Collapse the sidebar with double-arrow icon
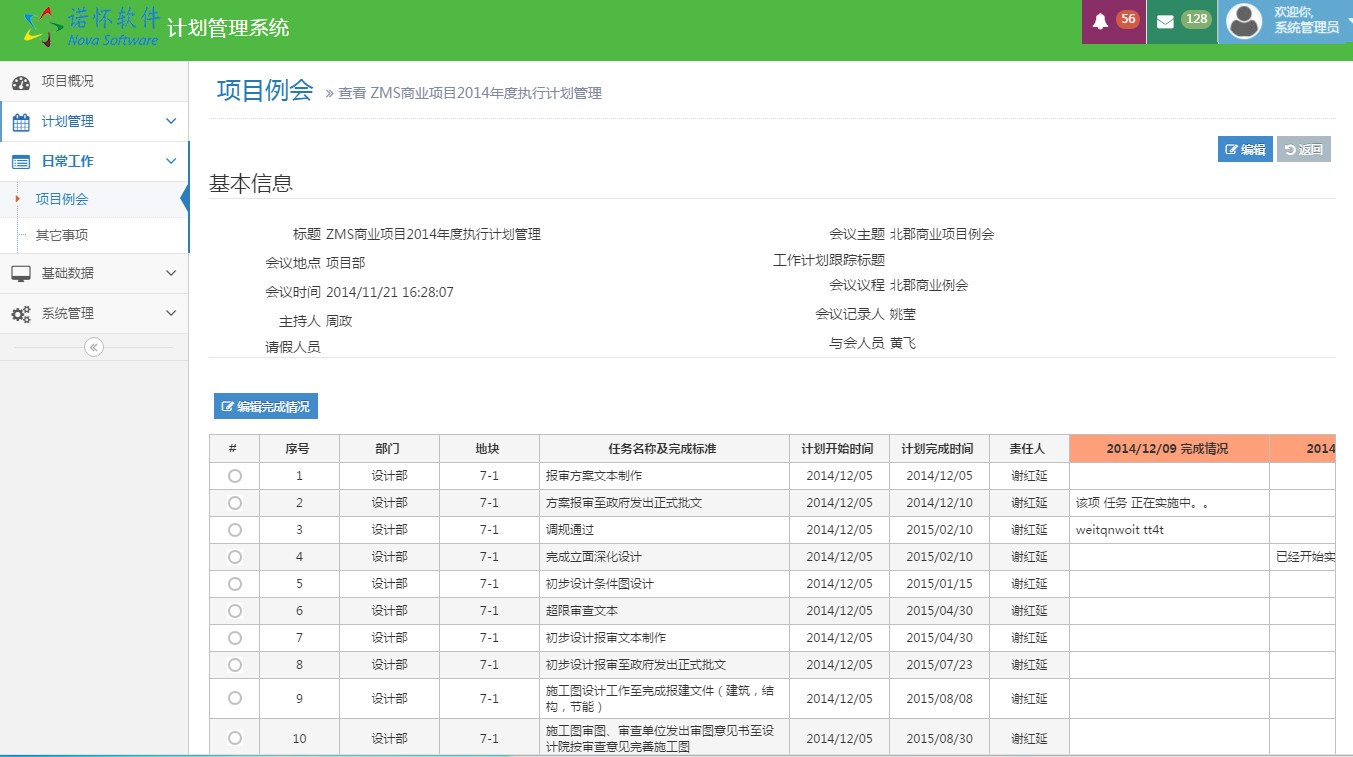Viewport: 1353px width, 757px height. coord(94,347)
